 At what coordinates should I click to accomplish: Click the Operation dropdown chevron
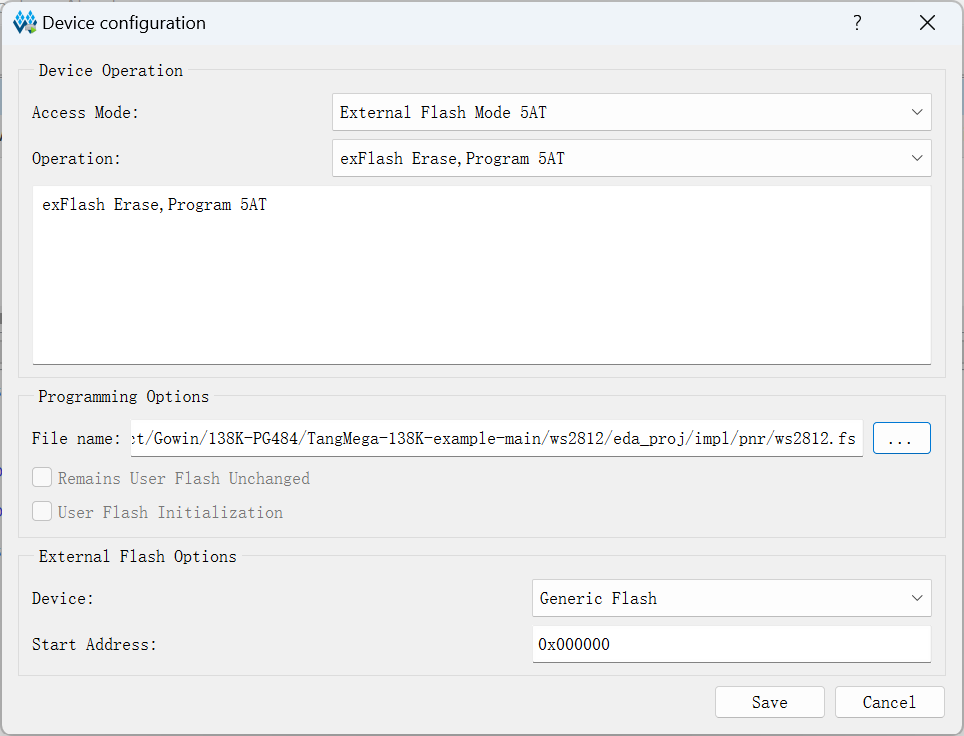coord(917,158)
